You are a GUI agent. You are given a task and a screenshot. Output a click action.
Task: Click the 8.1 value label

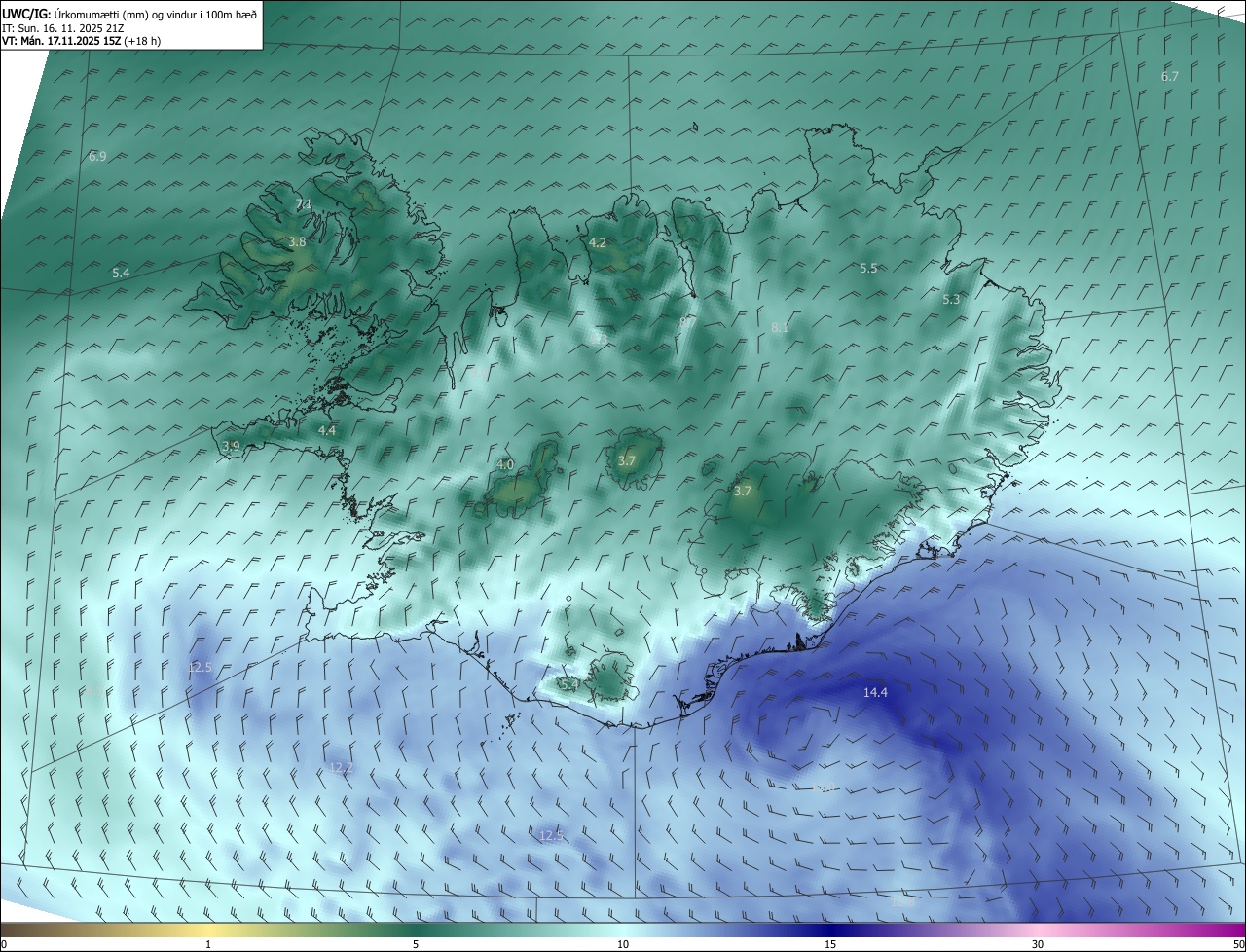(x=780, y=327)
